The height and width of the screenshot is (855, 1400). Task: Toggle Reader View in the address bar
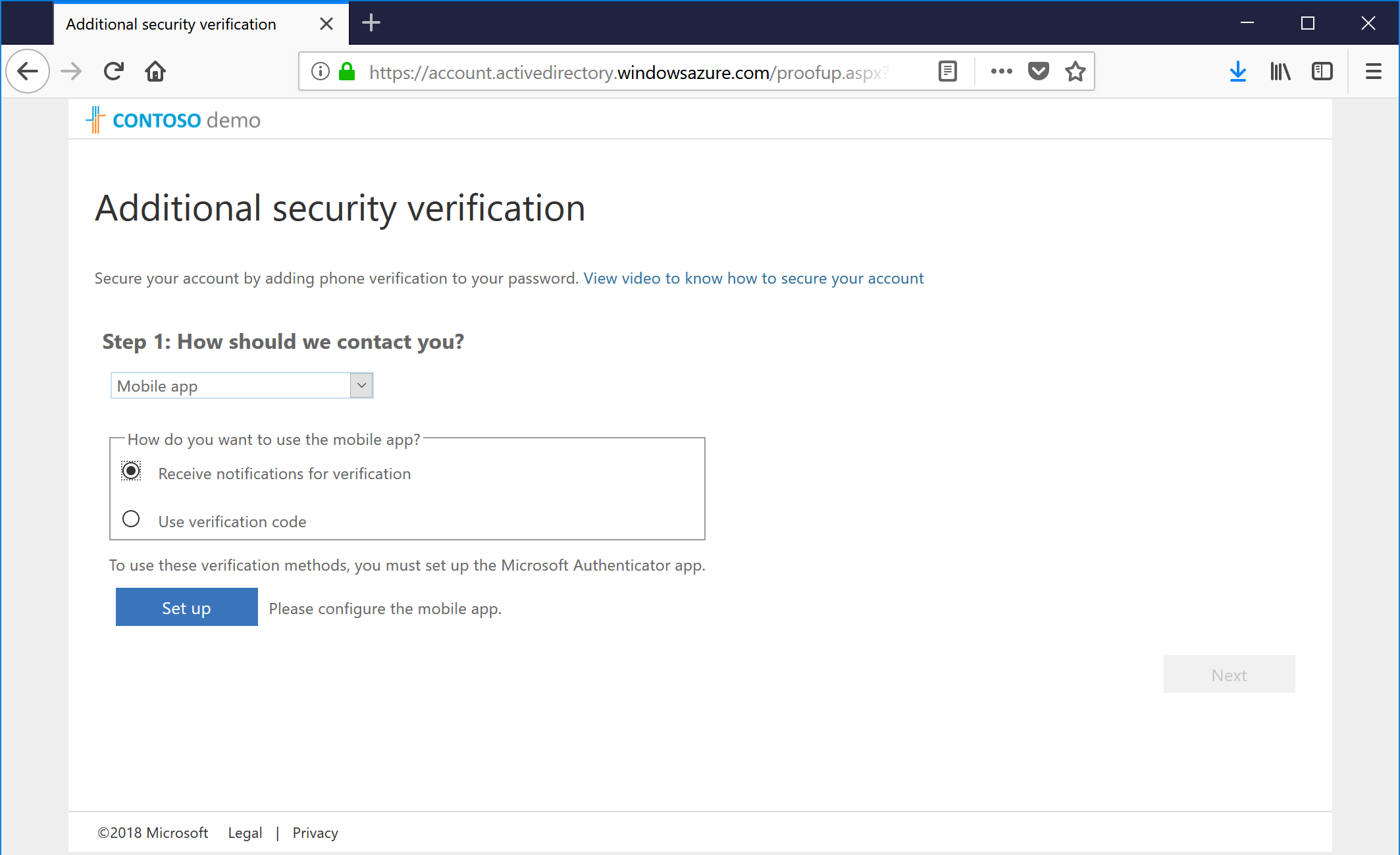947,71
